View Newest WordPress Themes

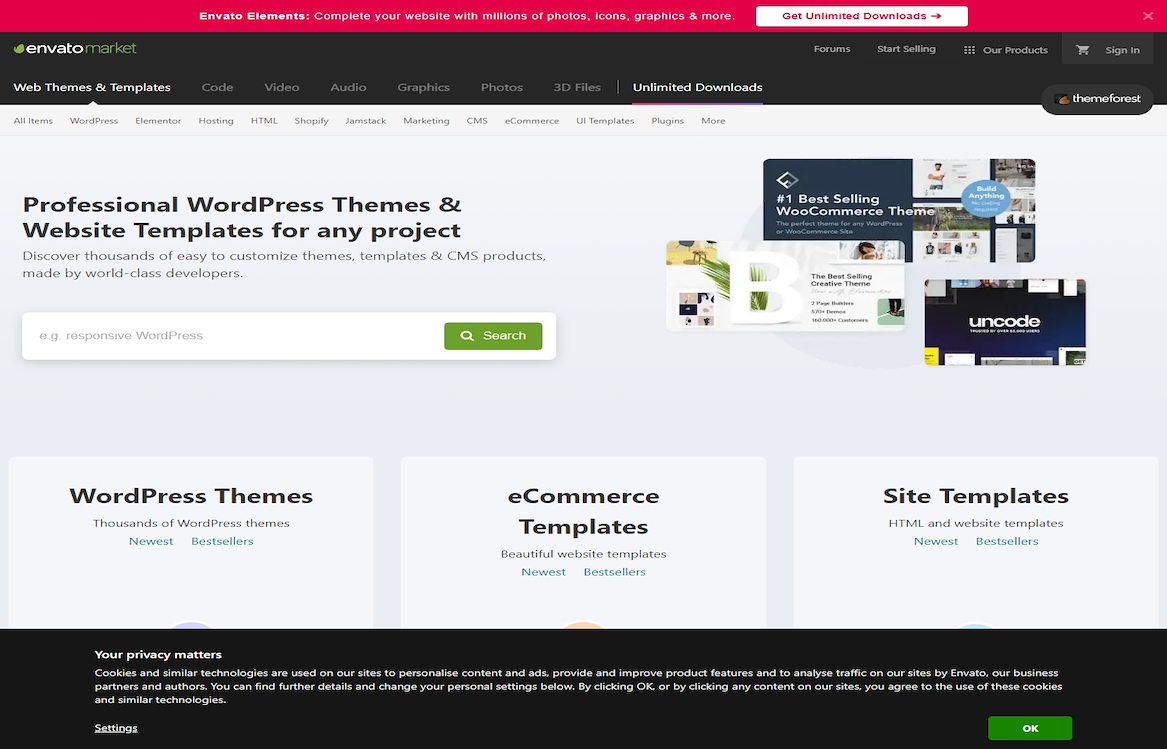[151, 541]
